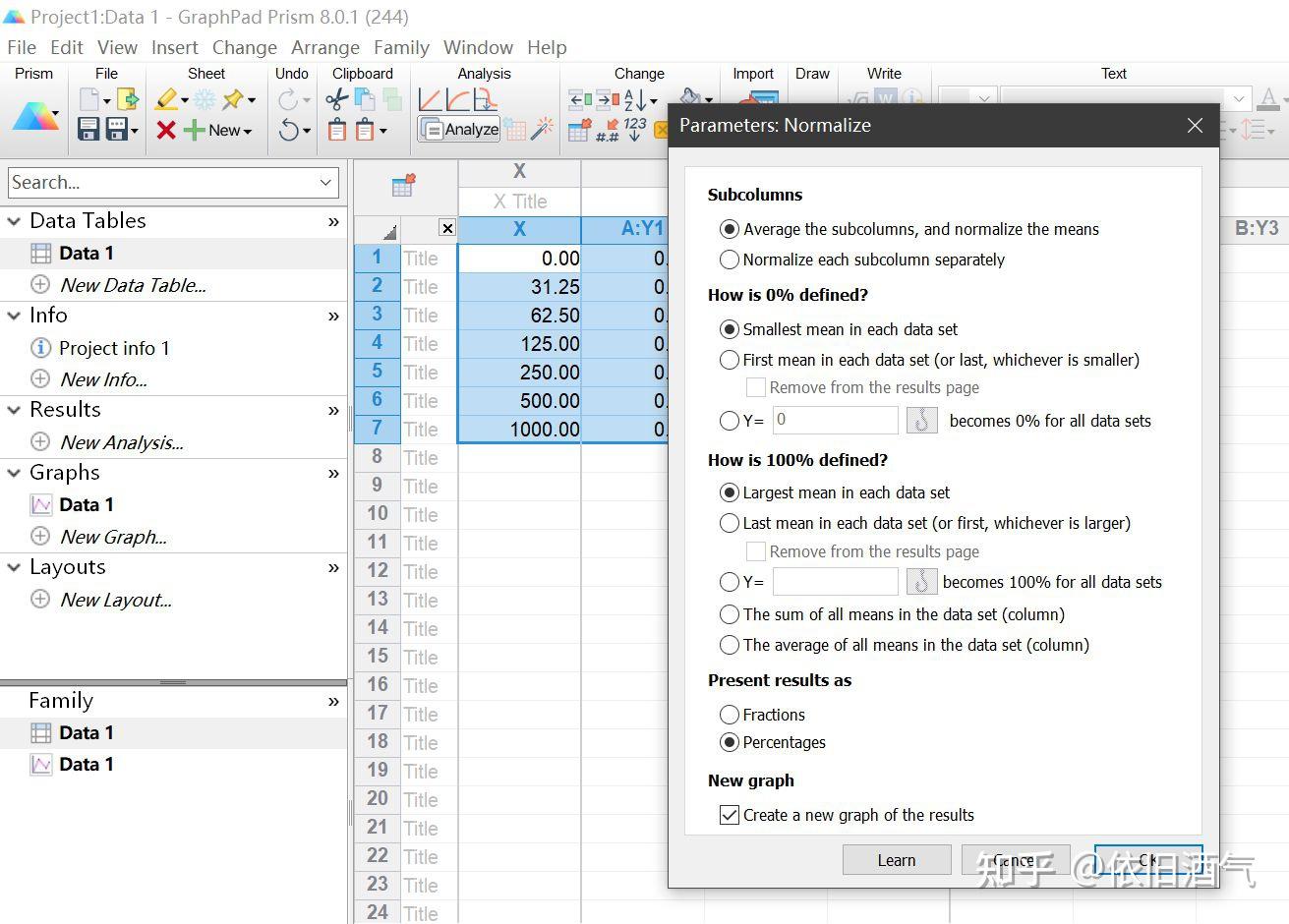
Task: Click the green plus New sheet icon
Action: (194, 130)
